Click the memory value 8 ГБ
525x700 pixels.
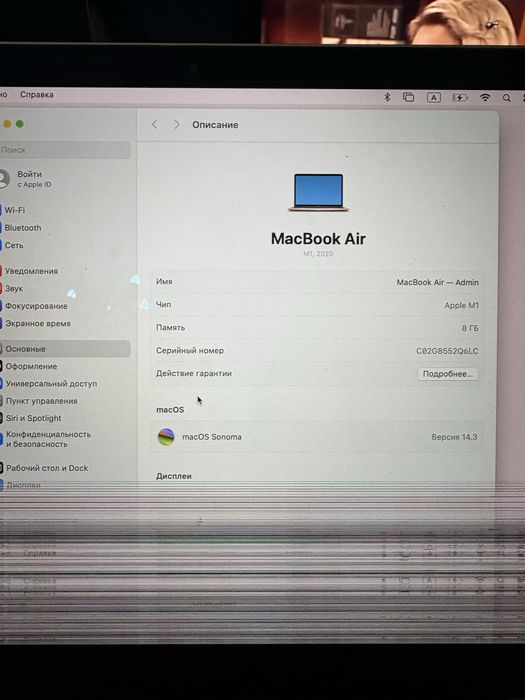[x=470, y=328]
